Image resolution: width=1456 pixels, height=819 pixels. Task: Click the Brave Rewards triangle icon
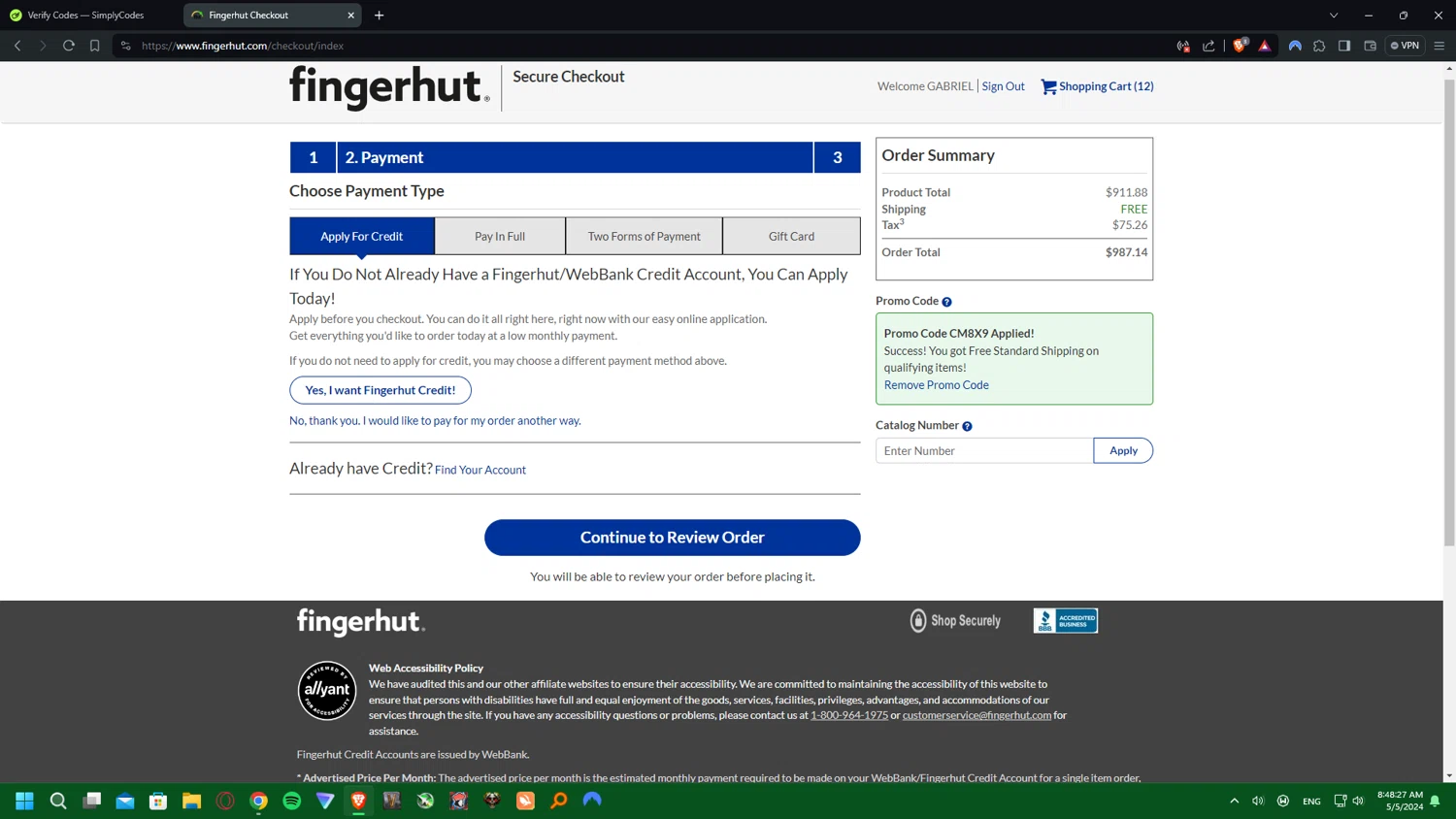coord(1264,46)
